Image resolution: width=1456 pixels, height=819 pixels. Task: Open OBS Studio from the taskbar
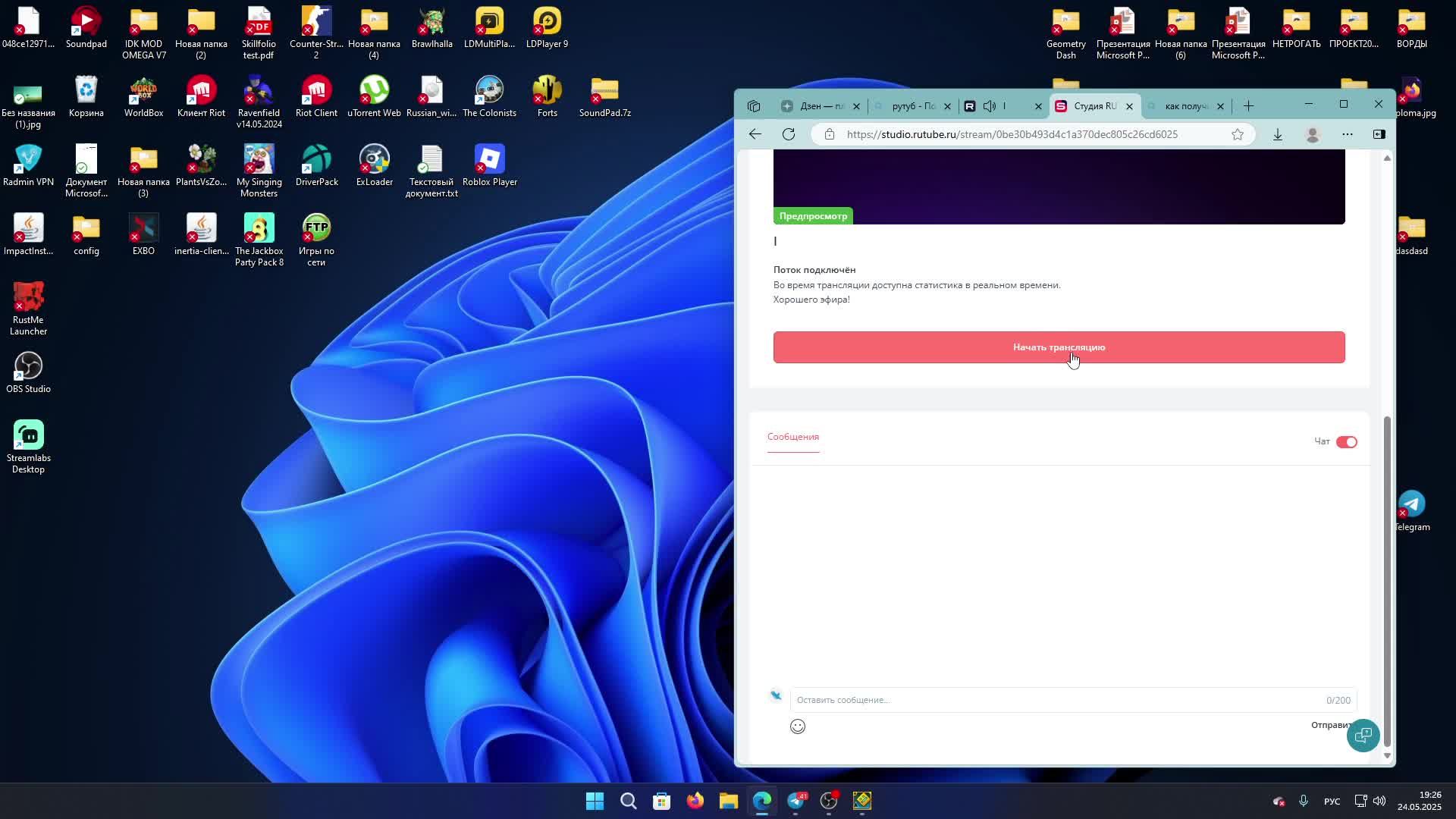tap(829, 801)
